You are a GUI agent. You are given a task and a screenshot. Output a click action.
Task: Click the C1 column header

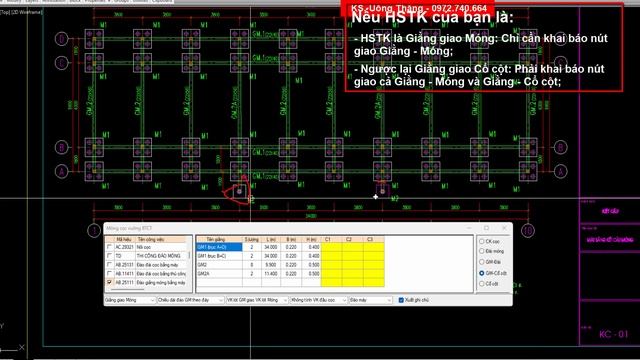tap(331, 239)
